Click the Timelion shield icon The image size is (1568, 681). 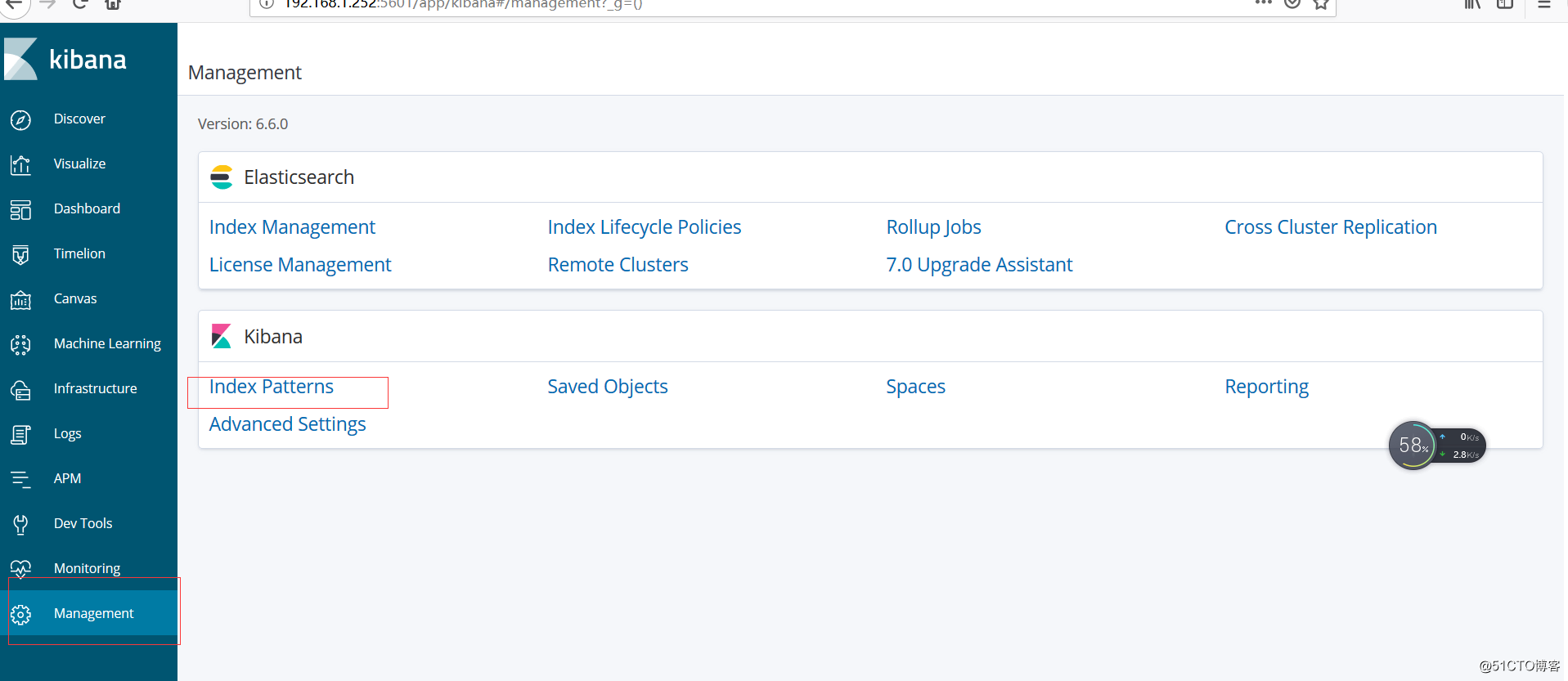point(20,254)
